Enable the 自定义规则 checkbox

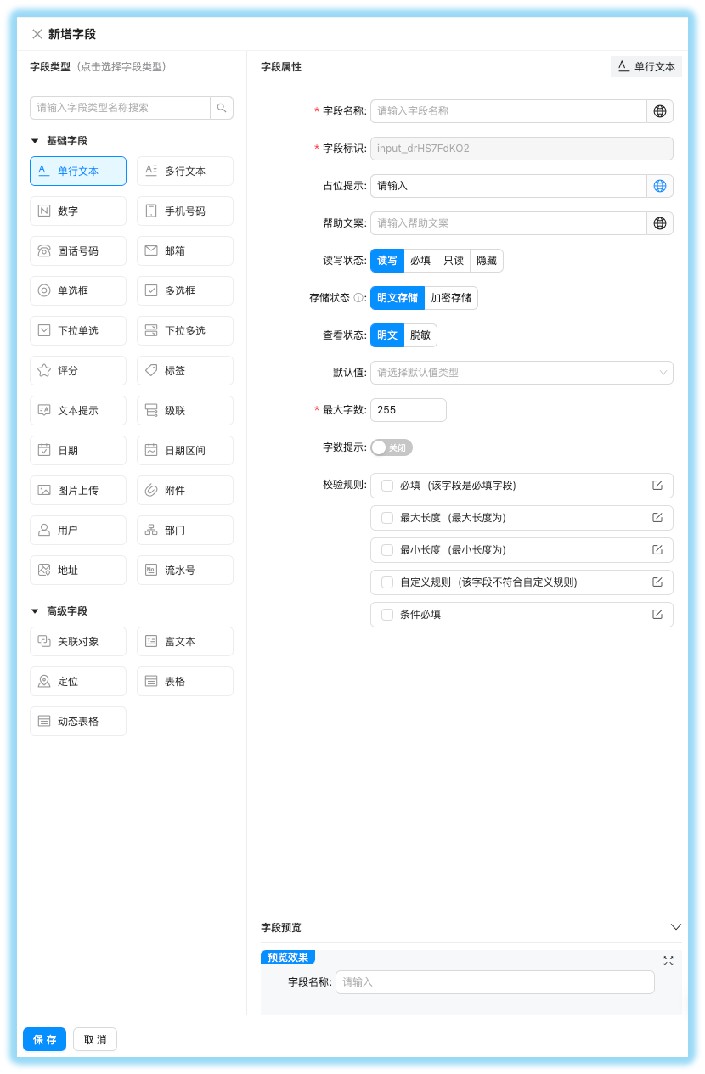tap(387, 582)
